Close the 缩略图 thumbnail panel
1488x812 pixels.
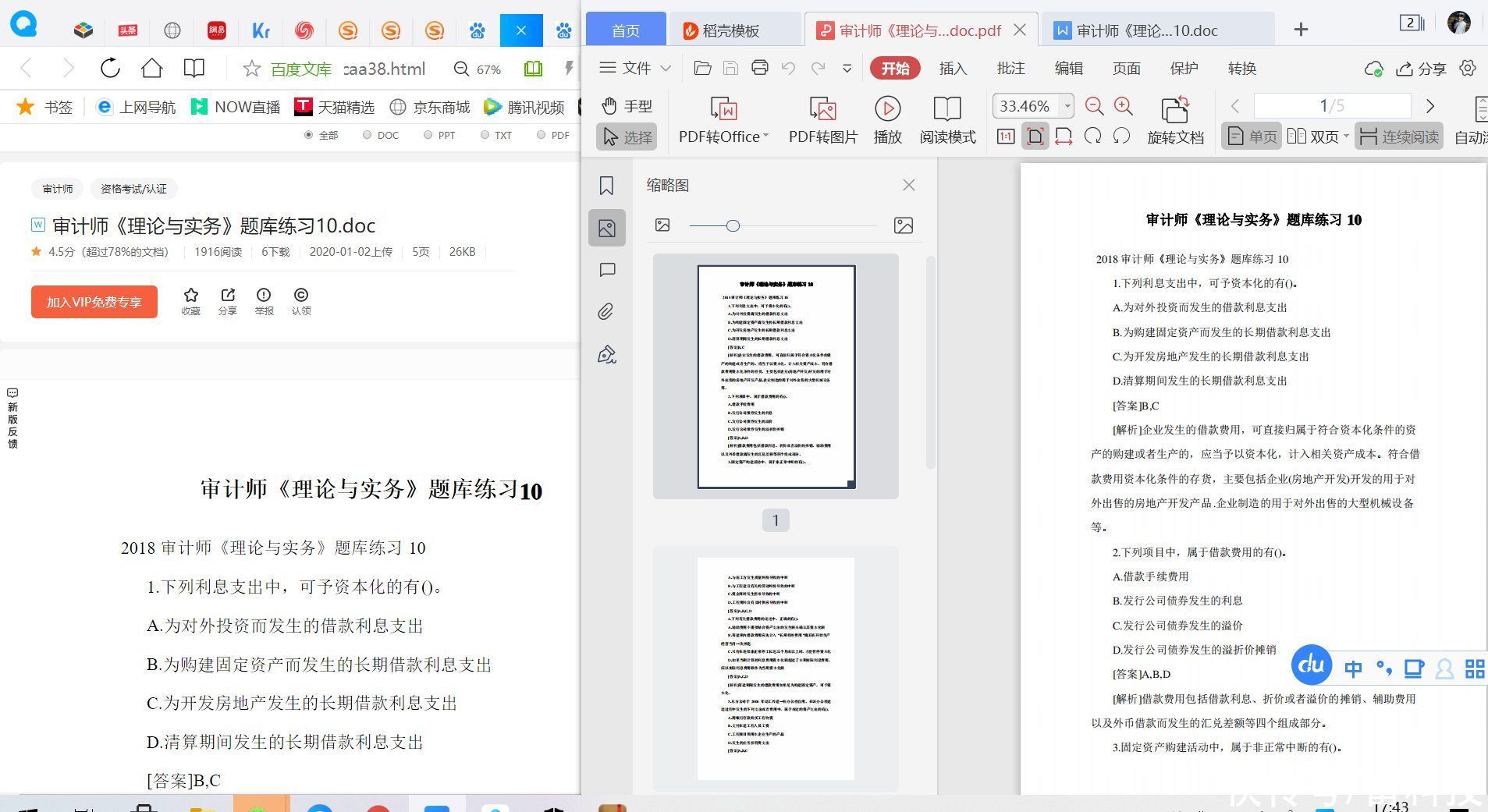point(908,185)
